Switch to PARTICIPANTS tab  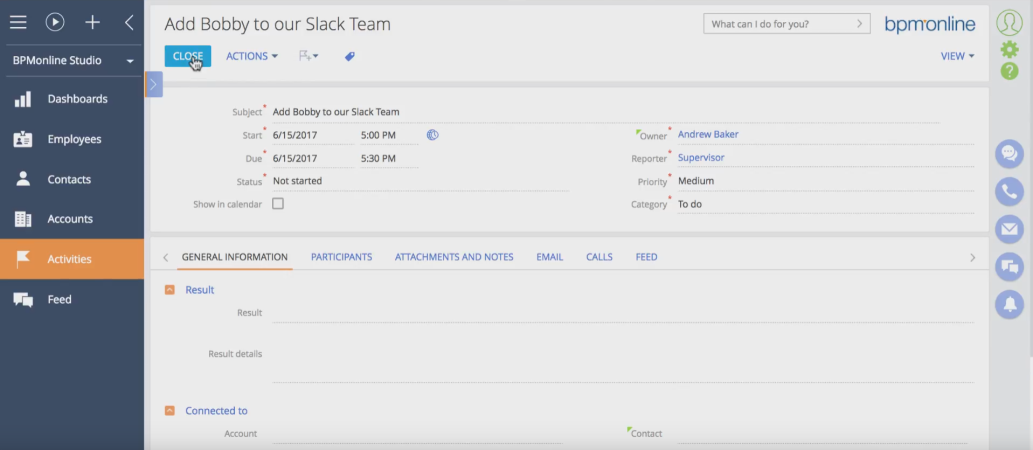pos(341,257)
